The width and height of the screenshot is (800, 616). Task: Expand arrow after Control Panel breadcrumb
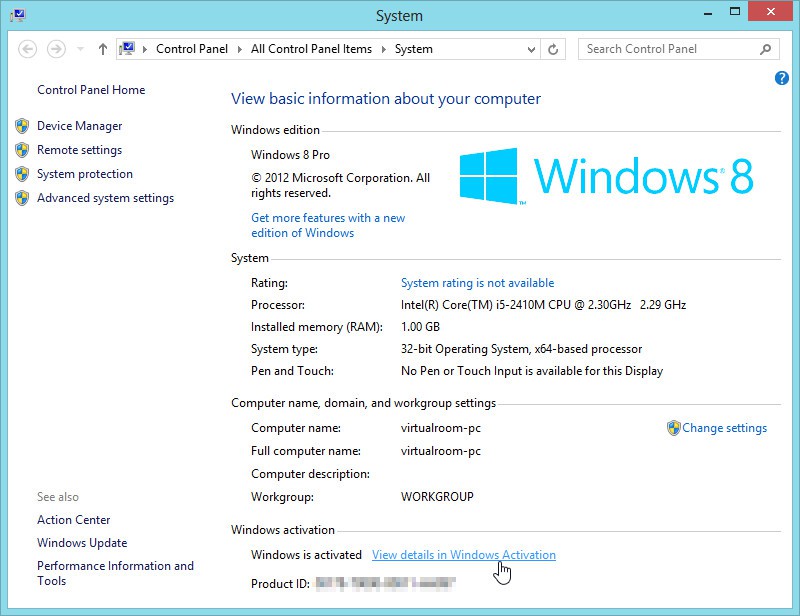[x=239, y=50]
